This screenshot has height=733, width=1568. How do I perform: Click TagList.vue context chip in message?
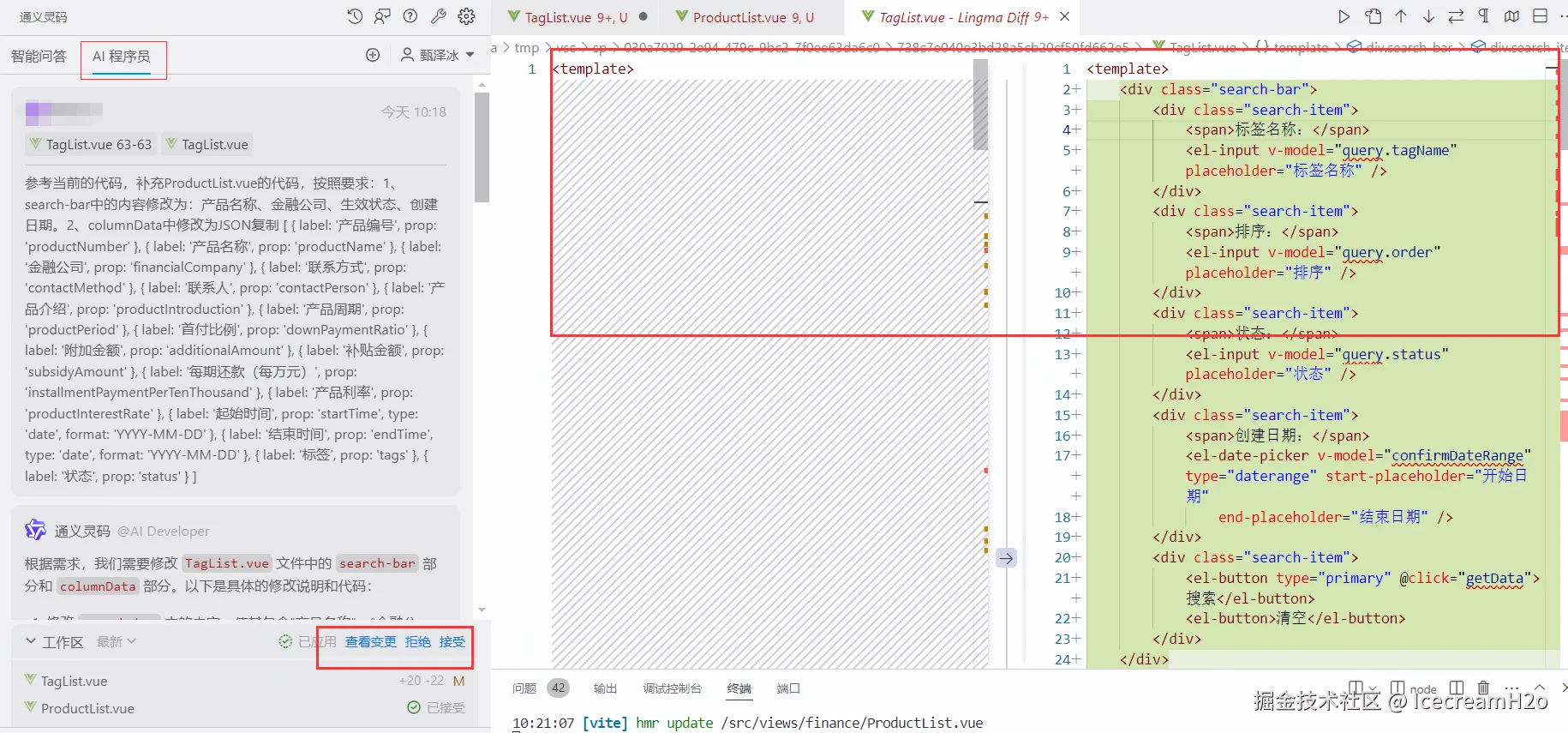tap(206, 144)
